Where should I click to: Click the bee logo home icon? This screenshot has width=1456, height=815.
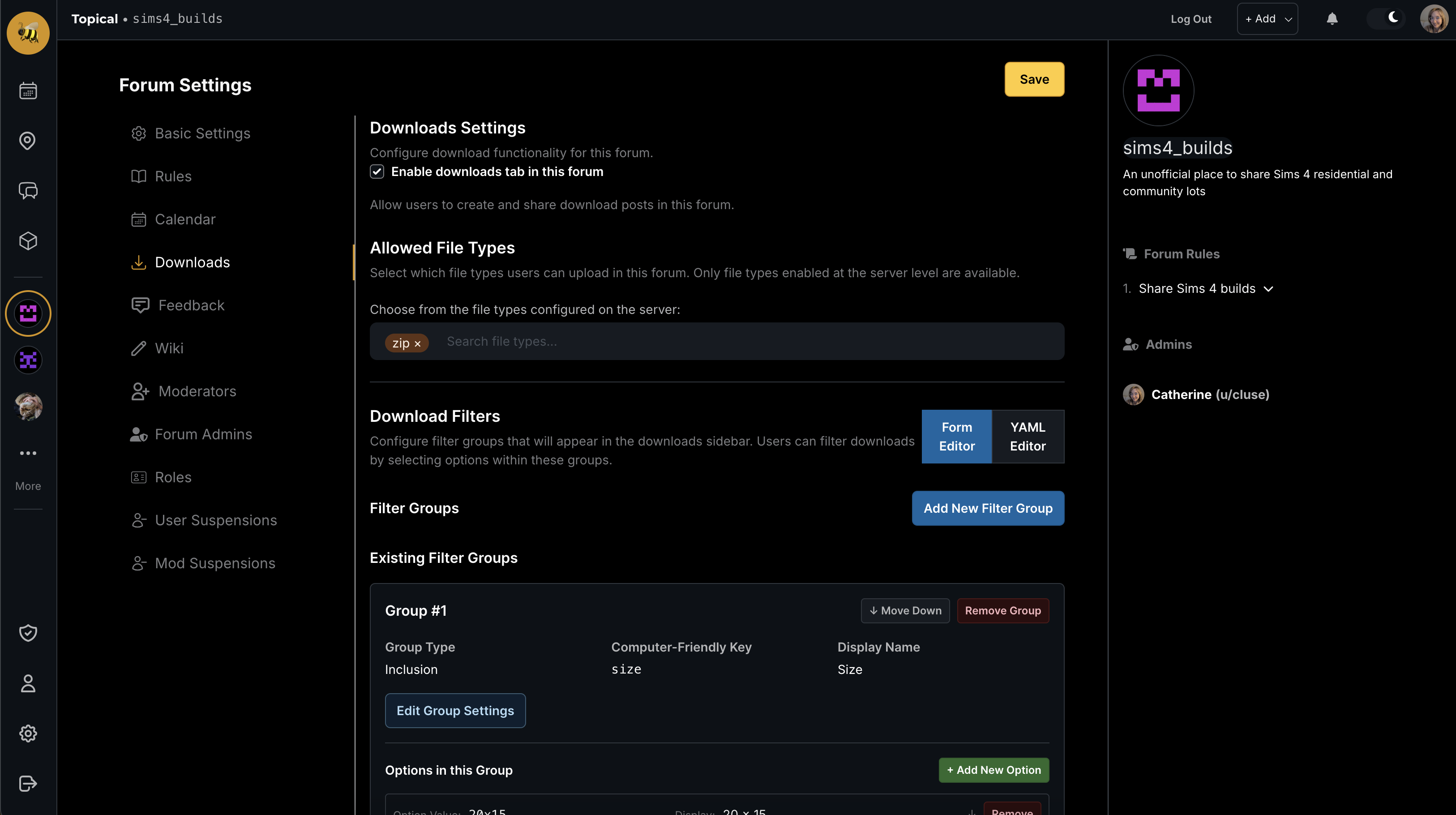tap(28, 33)
